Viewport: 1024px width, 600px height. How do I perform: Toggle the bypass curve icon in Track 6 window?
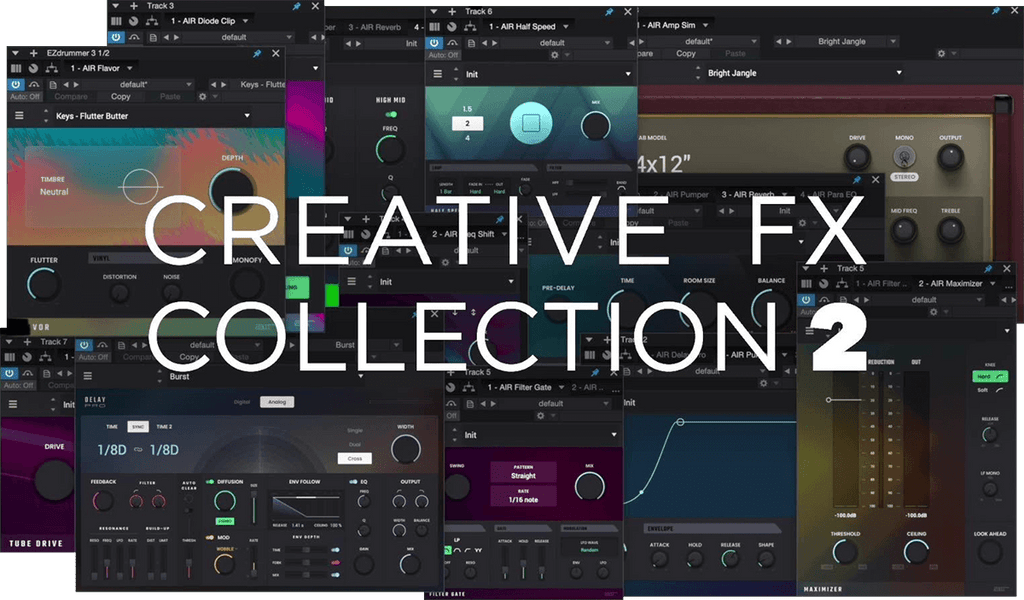click(453, 42)
